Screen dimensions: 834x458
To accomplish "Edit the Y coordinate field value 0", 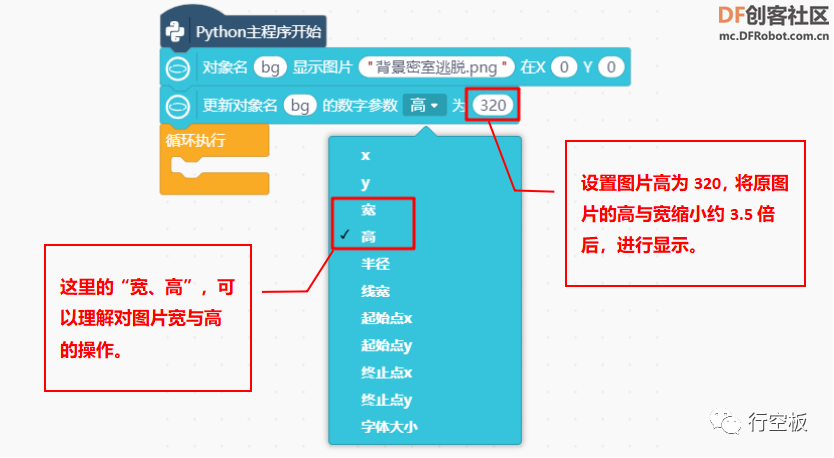I will [611, 67].
